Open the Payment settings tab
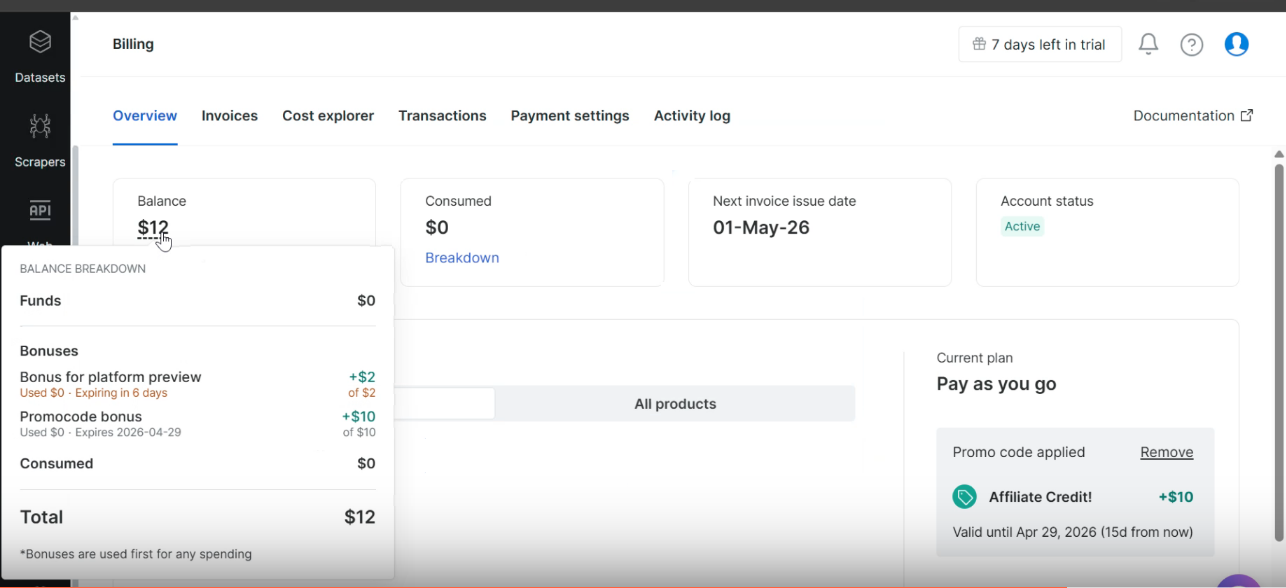 570,116
